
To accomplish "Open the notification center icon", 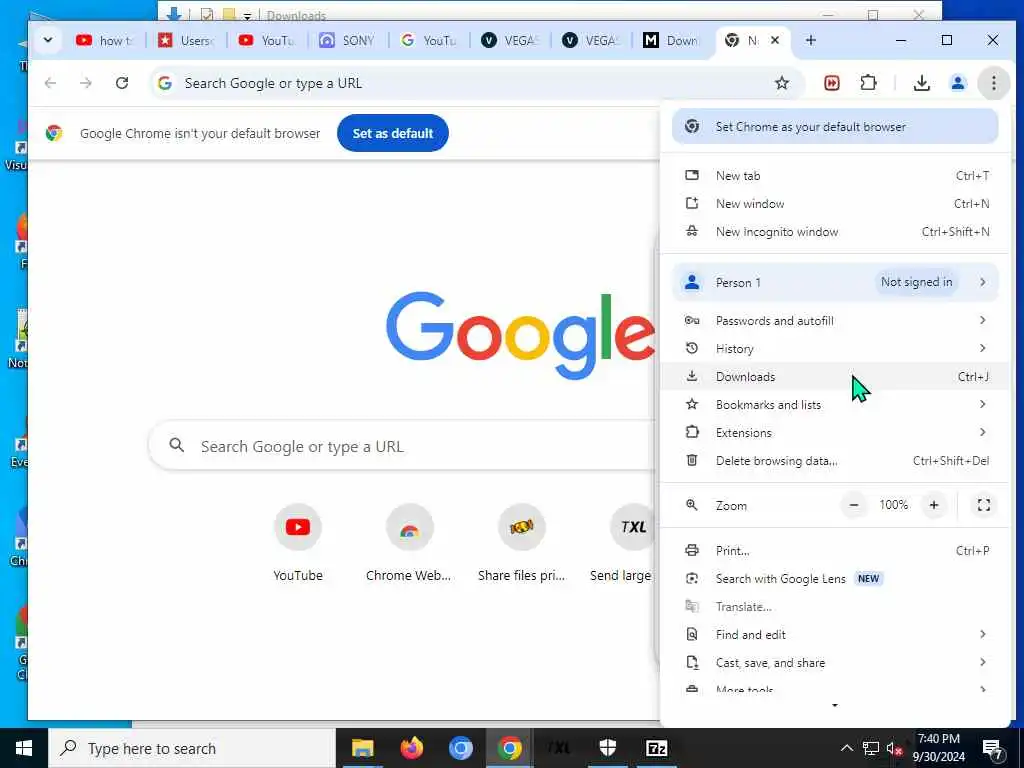I will point(993,748).
